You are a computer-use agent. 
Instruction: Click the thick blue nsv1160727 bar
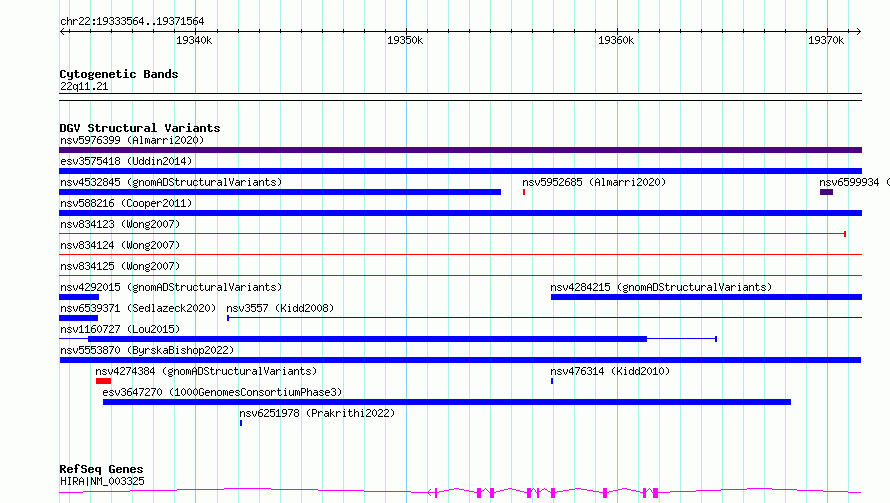click(x=367, y=339)
